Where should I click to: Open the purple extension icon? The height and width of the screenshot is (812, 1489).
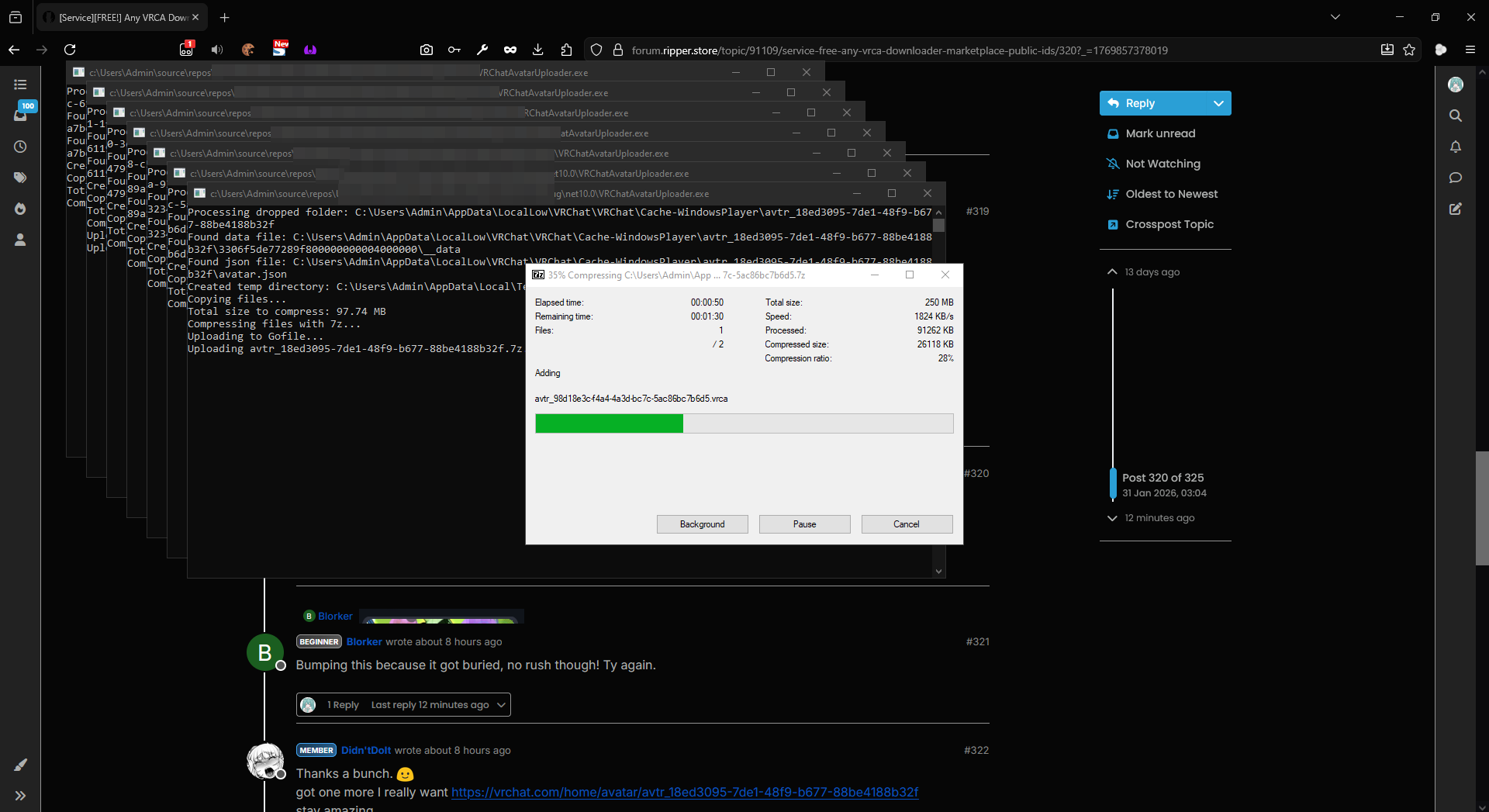310,50
